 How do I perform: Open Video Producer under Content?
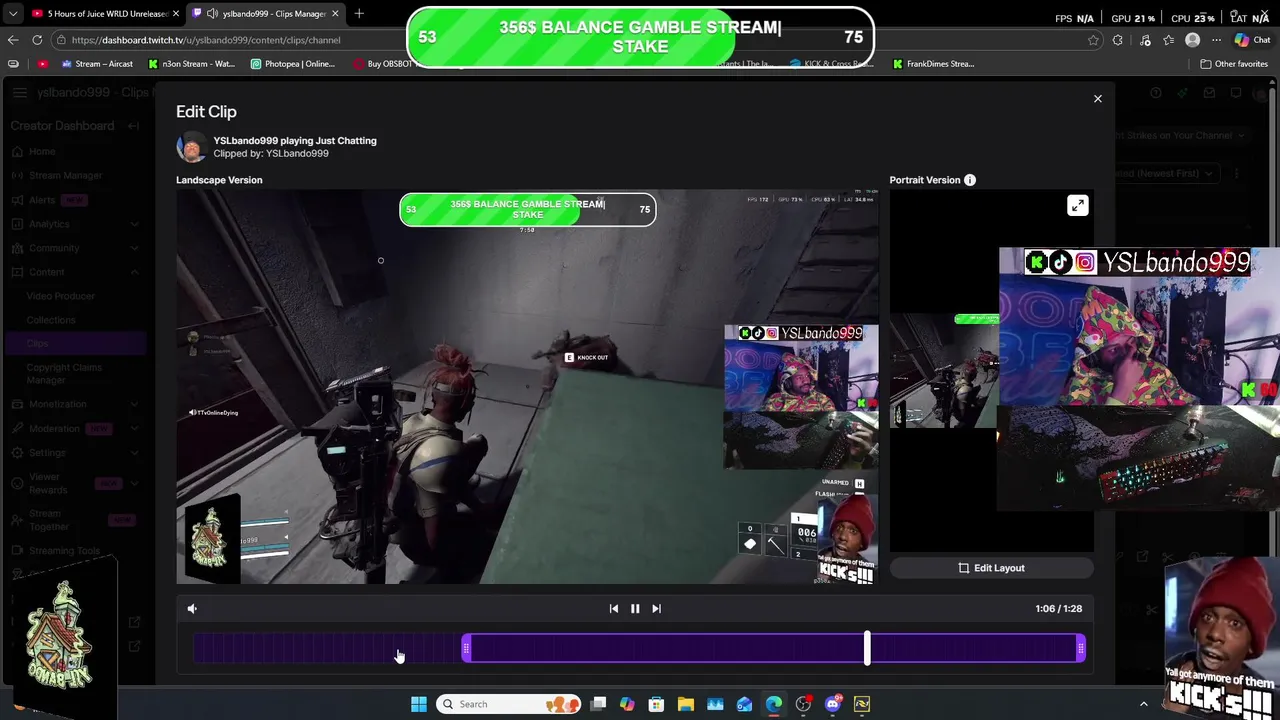pyautogui.click(x=61, y=296)
